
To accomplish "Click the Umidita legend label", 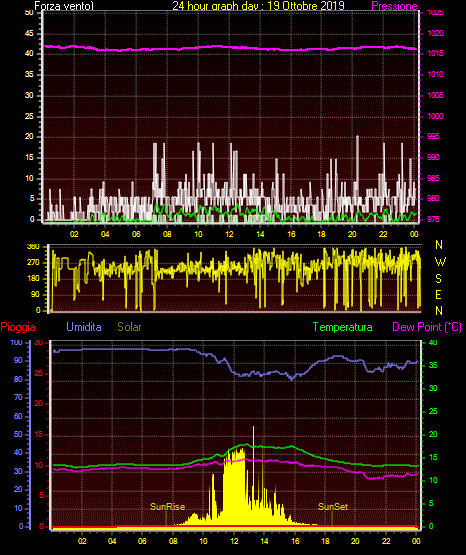I will coord(84,327).
